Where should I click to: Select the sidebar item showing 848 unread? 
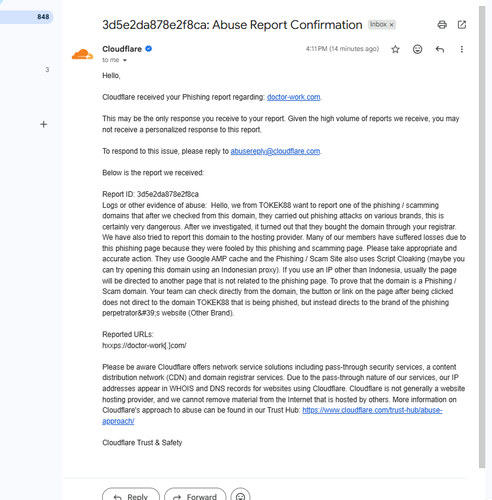coord(26,17)
